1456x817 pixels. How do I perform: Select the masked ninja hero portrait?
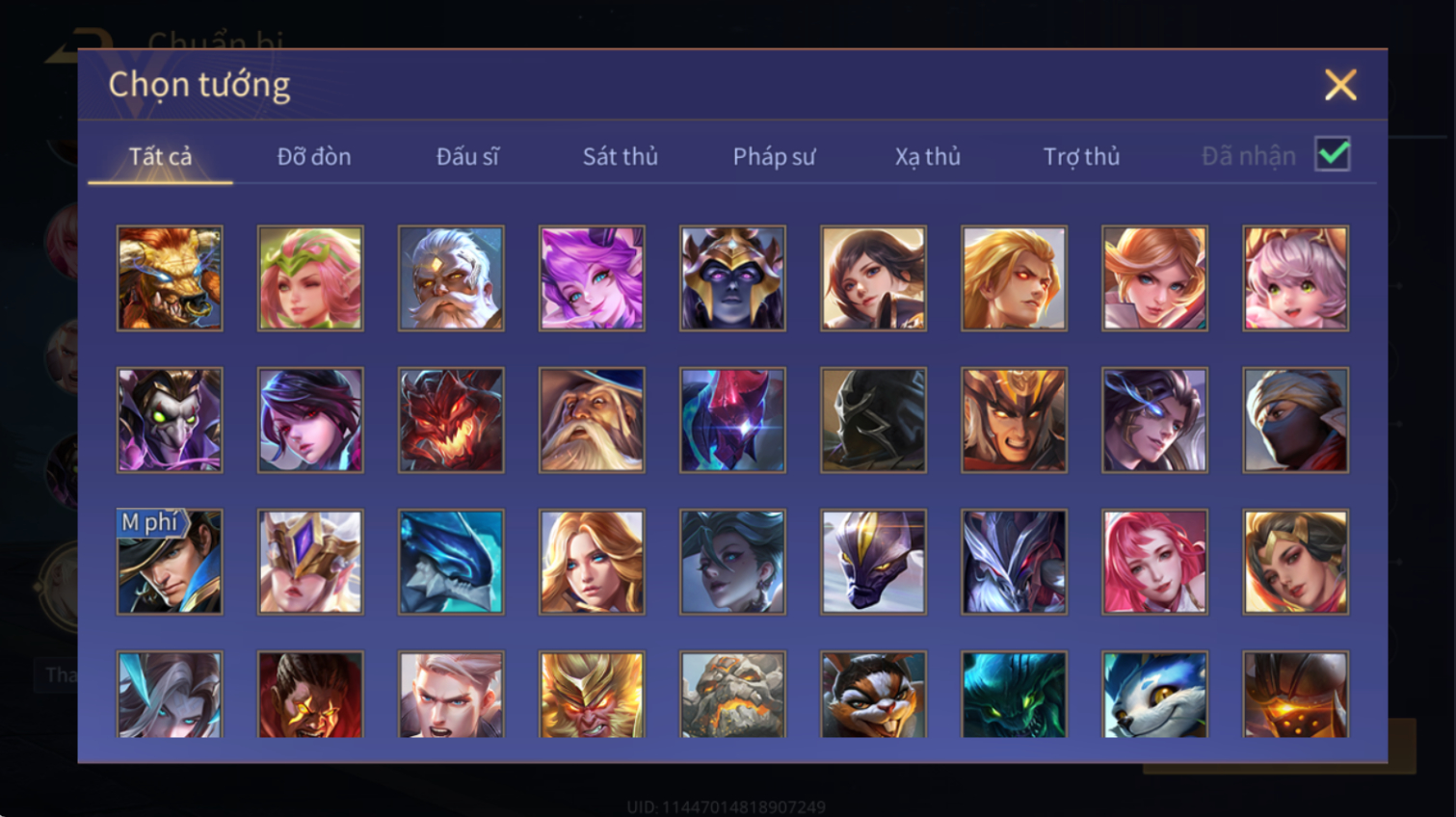[1295, 420]
